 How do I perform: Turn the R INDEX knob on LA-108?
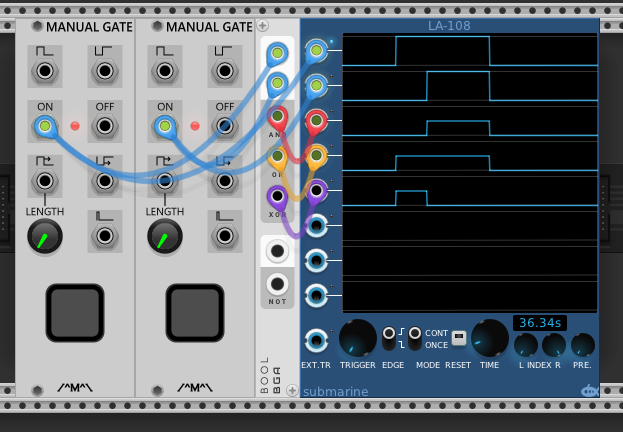(554, 345)
